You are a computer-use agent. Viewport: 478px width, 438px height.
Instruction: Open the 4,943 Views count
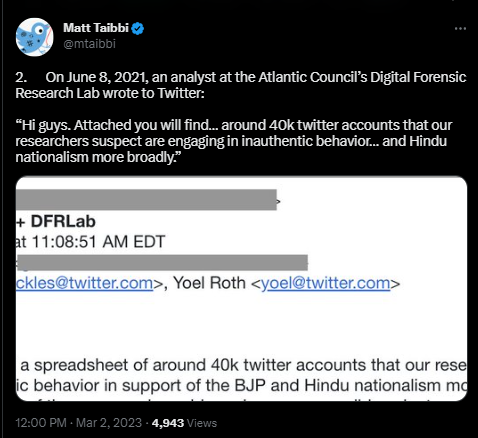pyautogui.click(x=184, y=423)
